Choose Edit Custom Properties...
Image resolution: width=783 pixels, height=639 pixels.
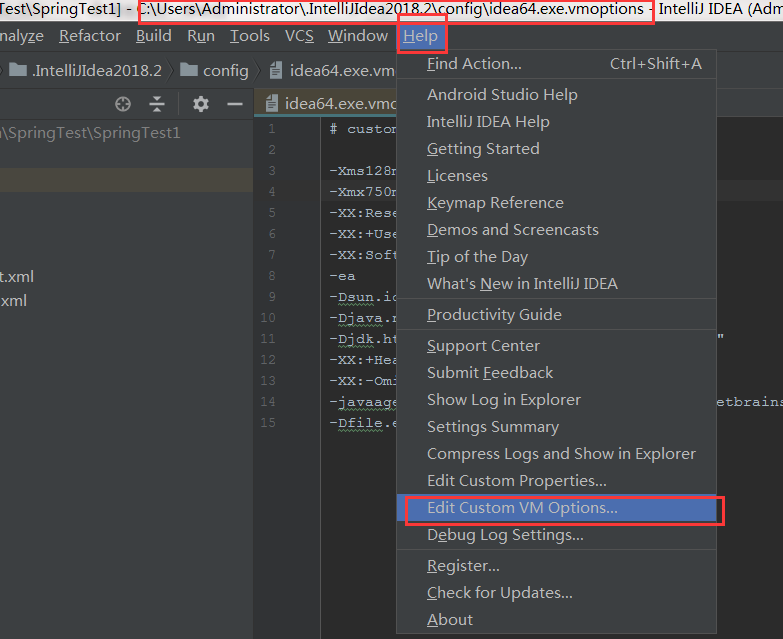point(556,480)
